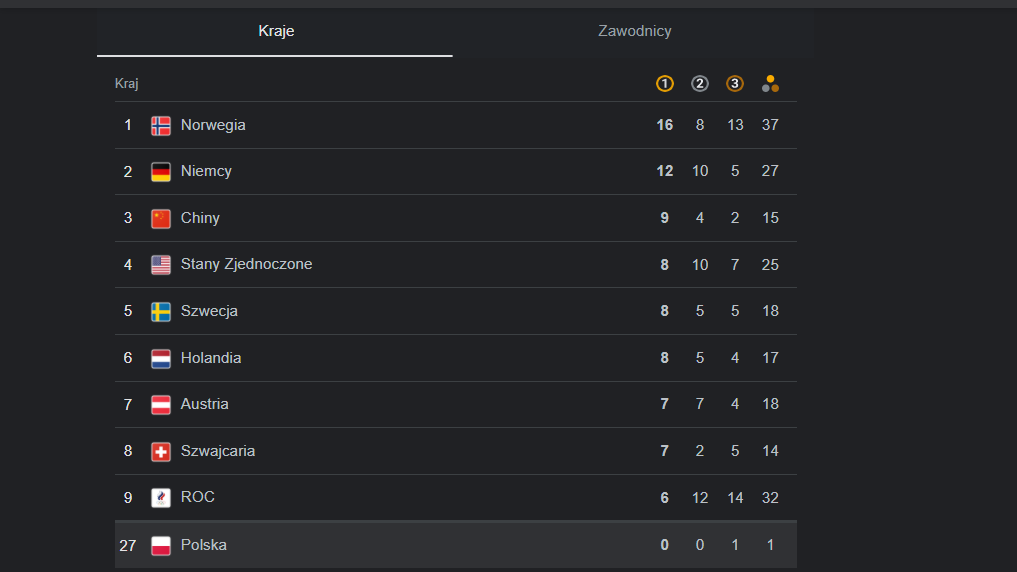Select the Kraje tab
Viewport: 1017px width, 572px height.
coord(275,31)
